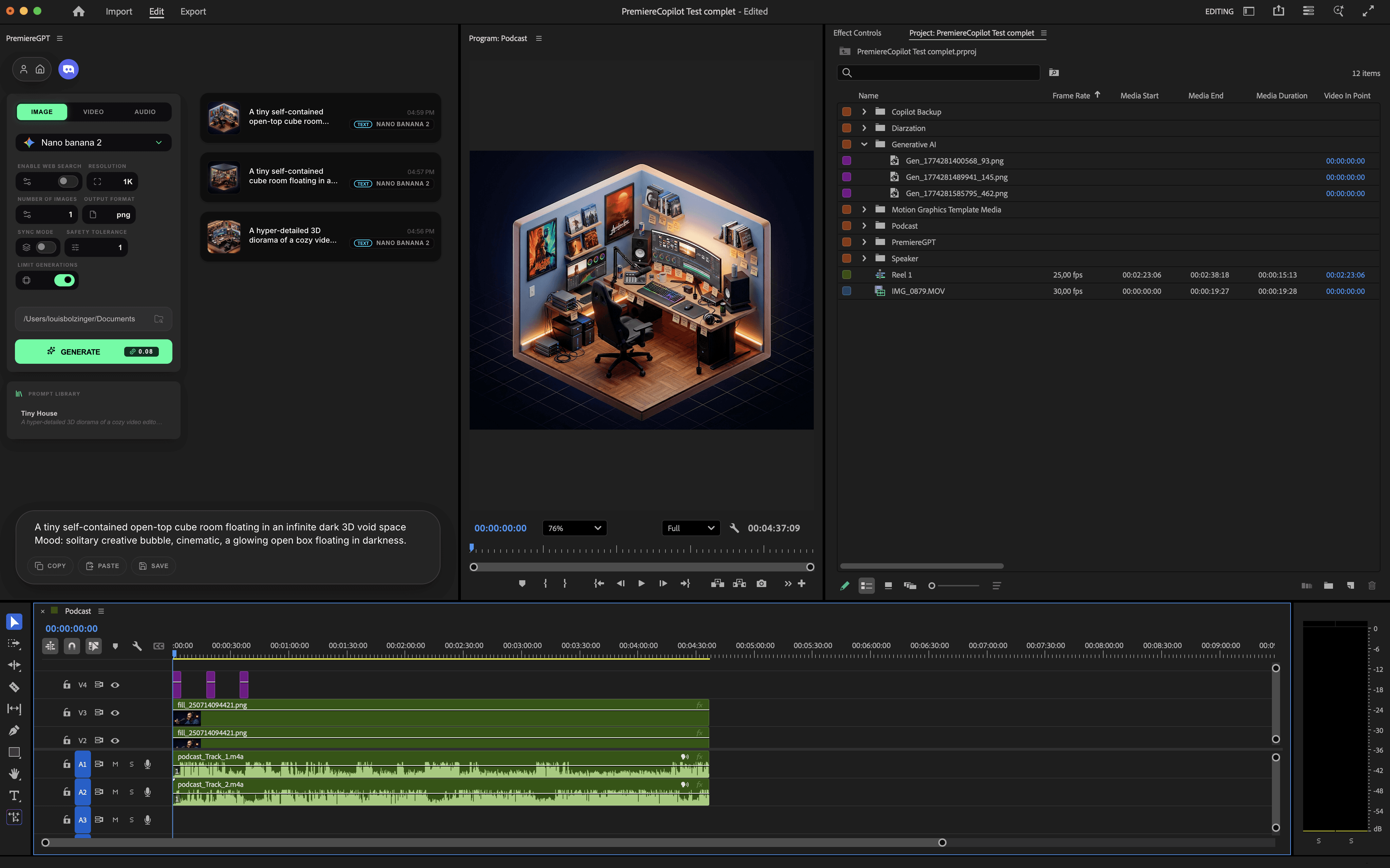Select the Pen tool
Image resolution: width=1390 pixels, height=868 pixels.
14,730
